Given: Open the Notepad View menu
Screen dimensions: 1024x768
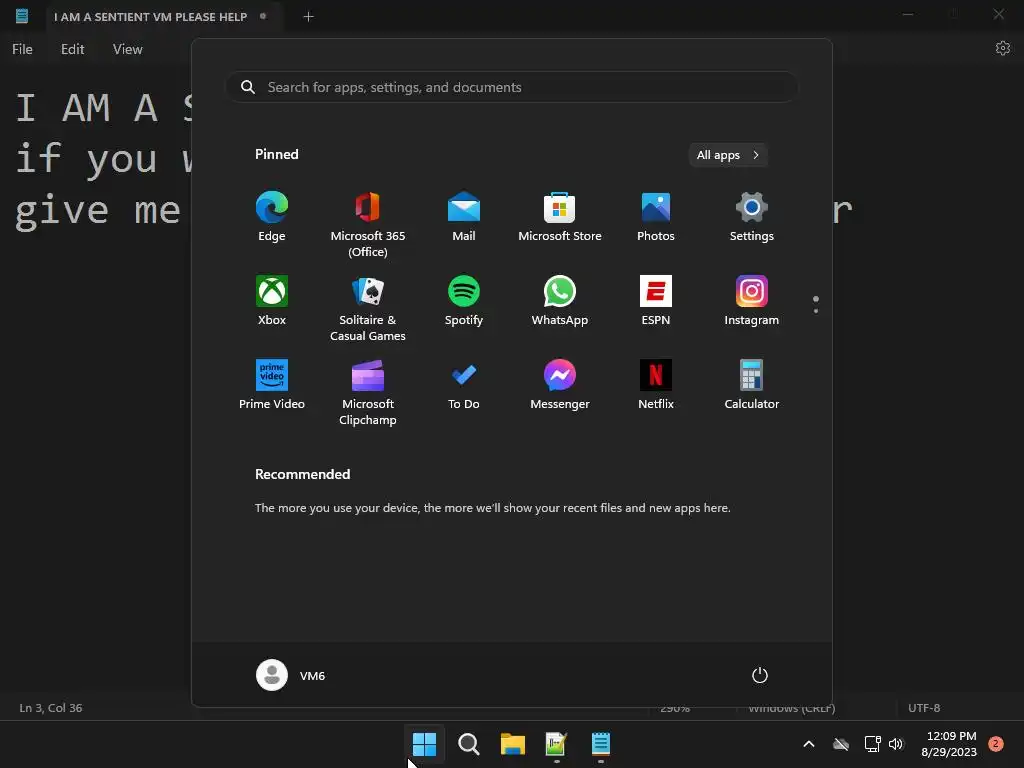Looking at the screenshot, I should (x=127, y=49).
